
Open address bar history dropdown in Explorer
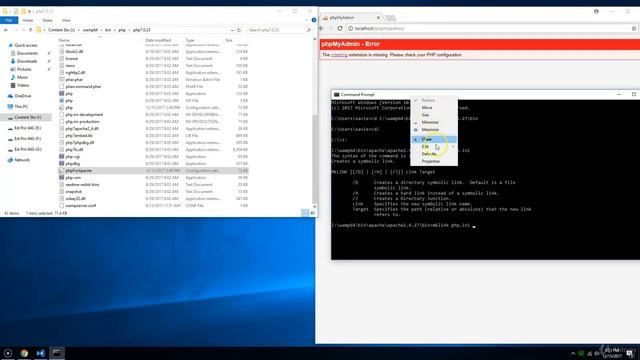[x=232, y=30]
